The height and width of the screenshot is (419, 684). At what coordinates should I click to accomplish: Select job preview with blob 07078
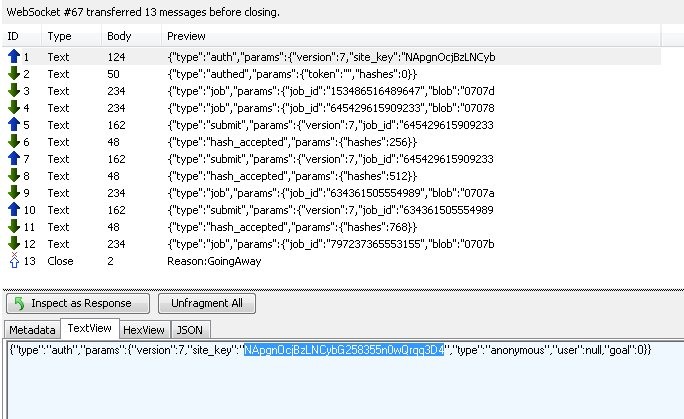pos(331,108)
